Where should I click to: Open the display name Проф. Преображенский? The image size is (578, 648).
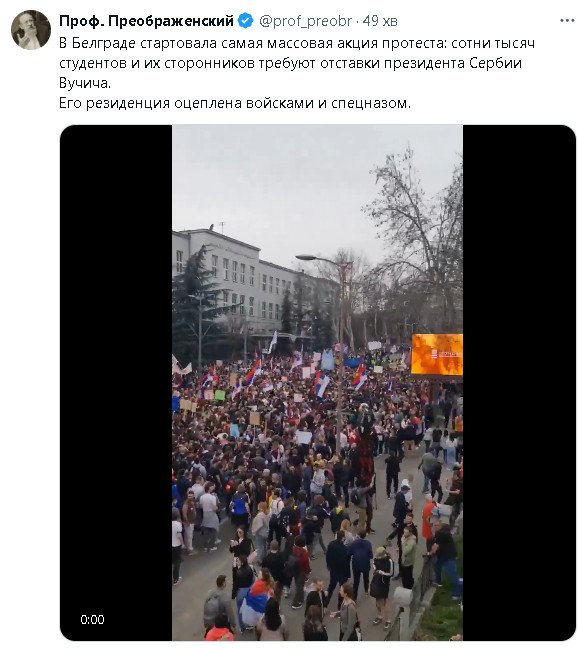[146, 21]
